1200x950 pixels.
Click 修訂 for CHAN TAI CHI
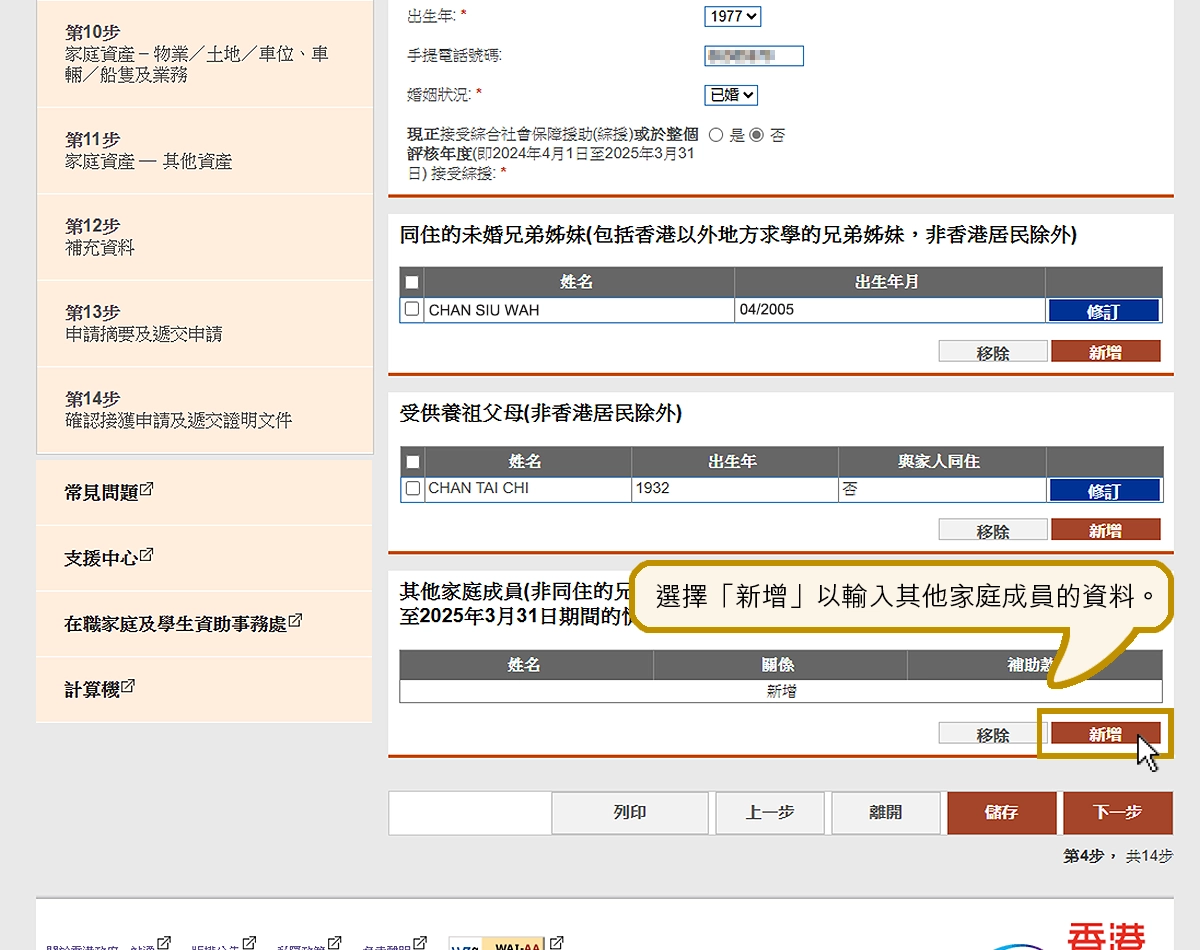pyautogui.click(x=1104, y=490)
